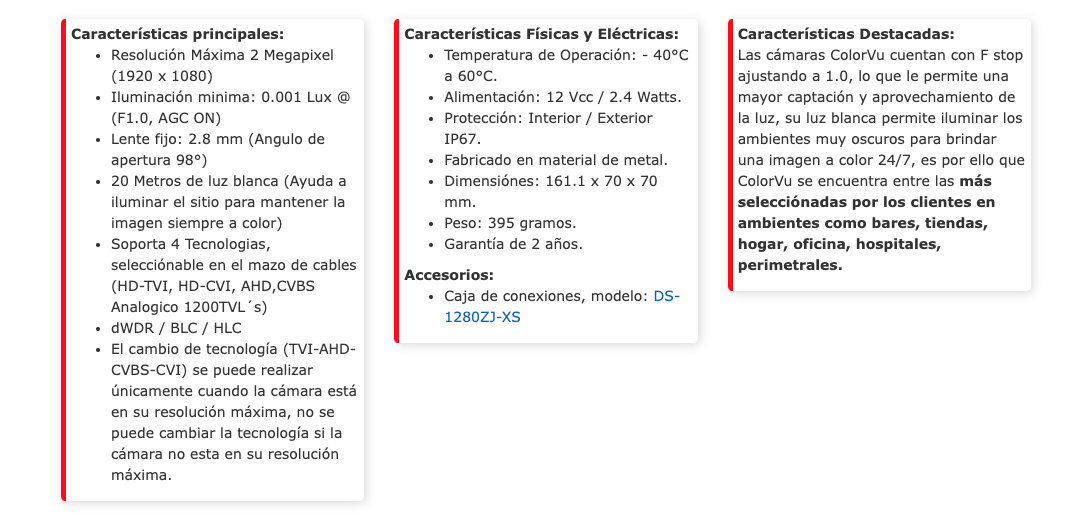Image resolution: width=1090 pixels, height=515 pixels.
Task: Click the "Resolución Máxima 2 Megapixel" list item
Action: (x=222, y=55)
